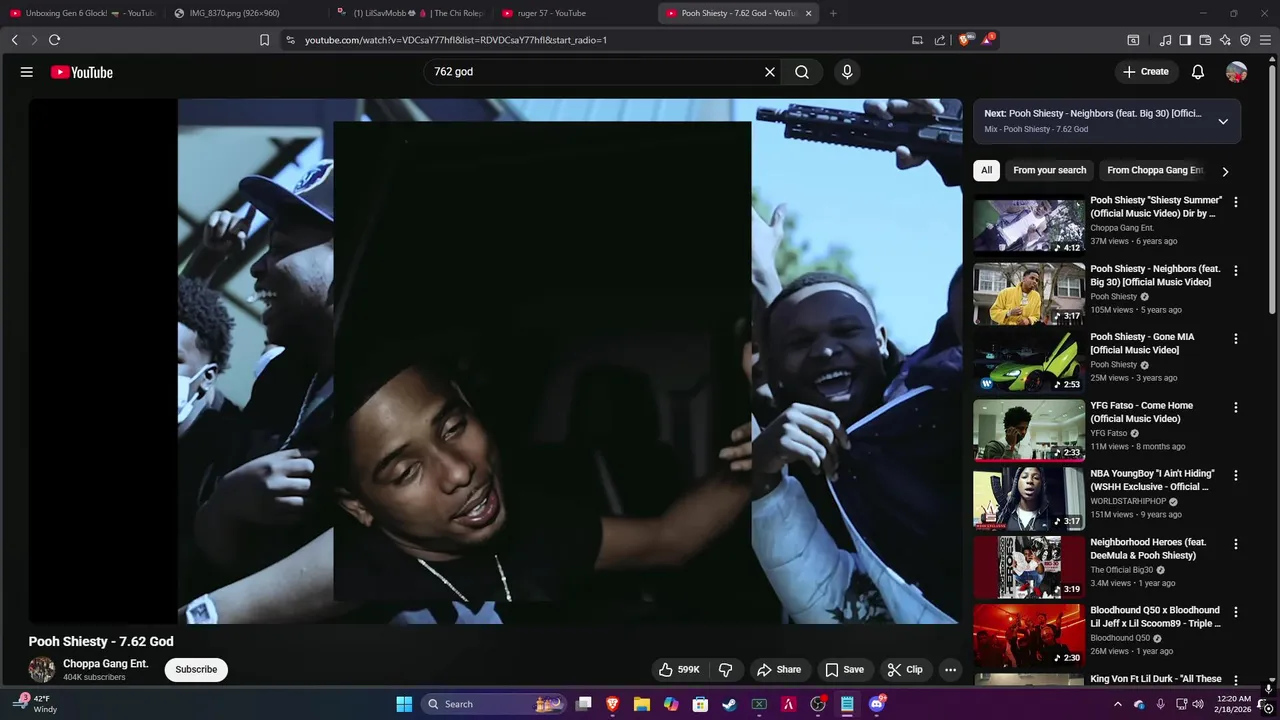Open Brave VPN shield icon
The width and height of the screenshot is (1280, 720).
(x=1245, y=40)
